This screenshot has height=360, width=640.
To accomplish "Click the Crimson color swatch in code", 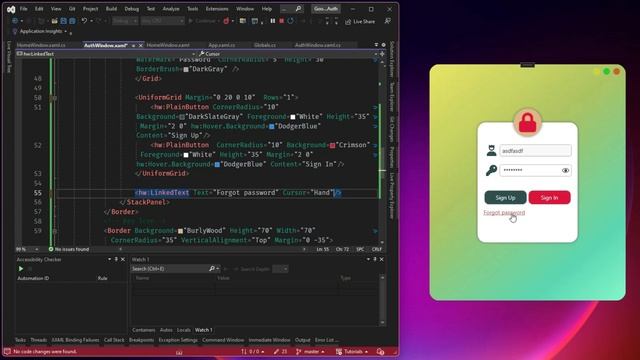I will coord(332,145).
